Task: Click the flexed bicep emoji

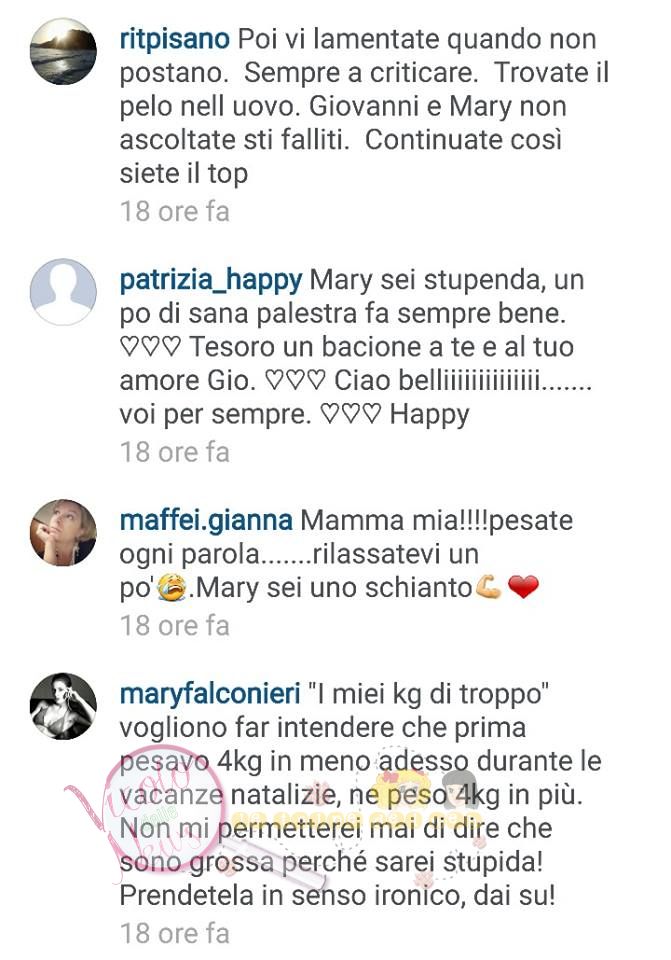Action: [x=488, y=588]
